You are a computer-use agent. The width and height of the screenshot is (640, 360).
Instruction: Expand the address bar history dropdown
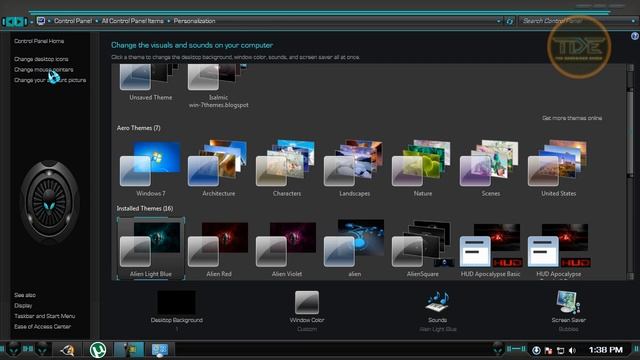498,21
